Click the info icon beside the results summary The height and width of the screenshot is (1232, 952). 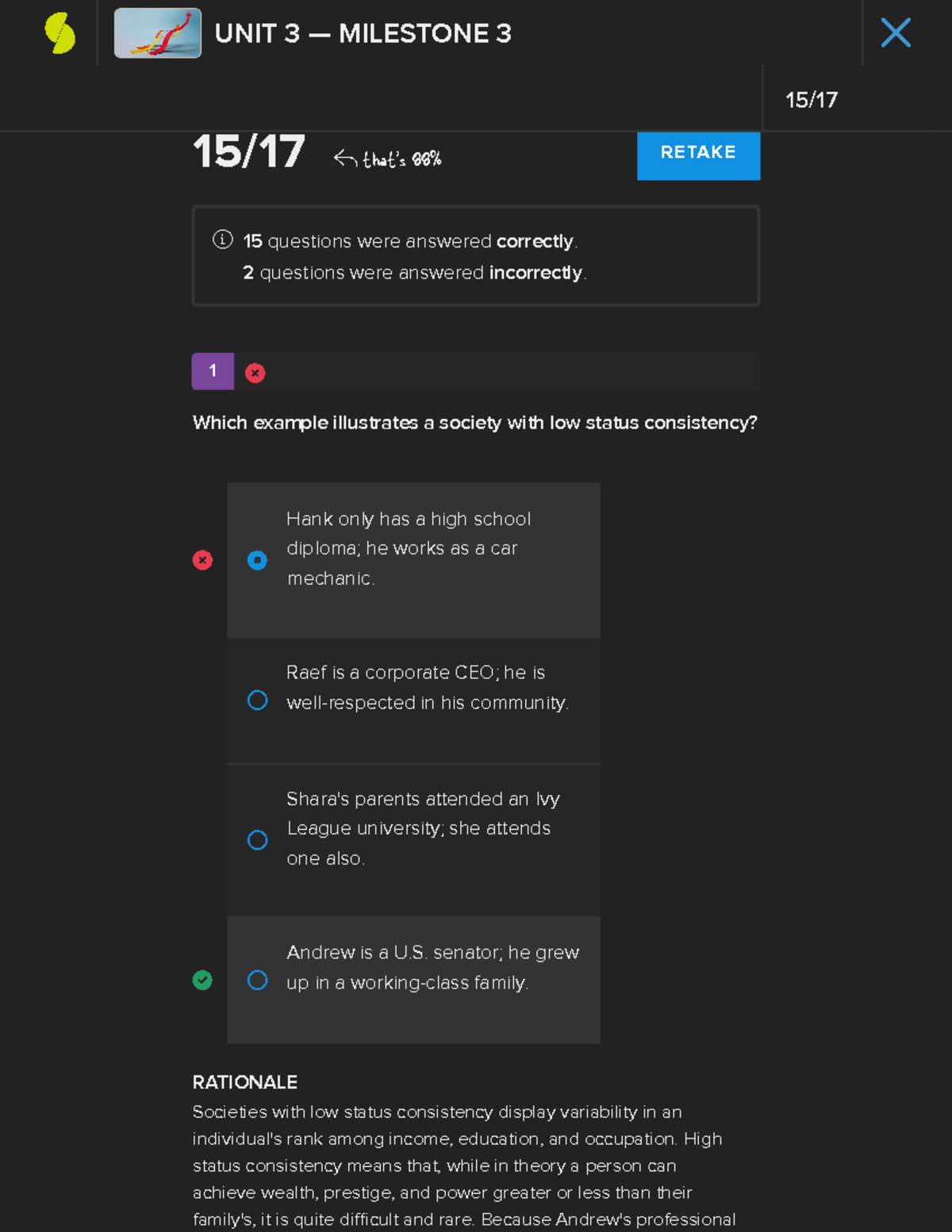[223, 240]
